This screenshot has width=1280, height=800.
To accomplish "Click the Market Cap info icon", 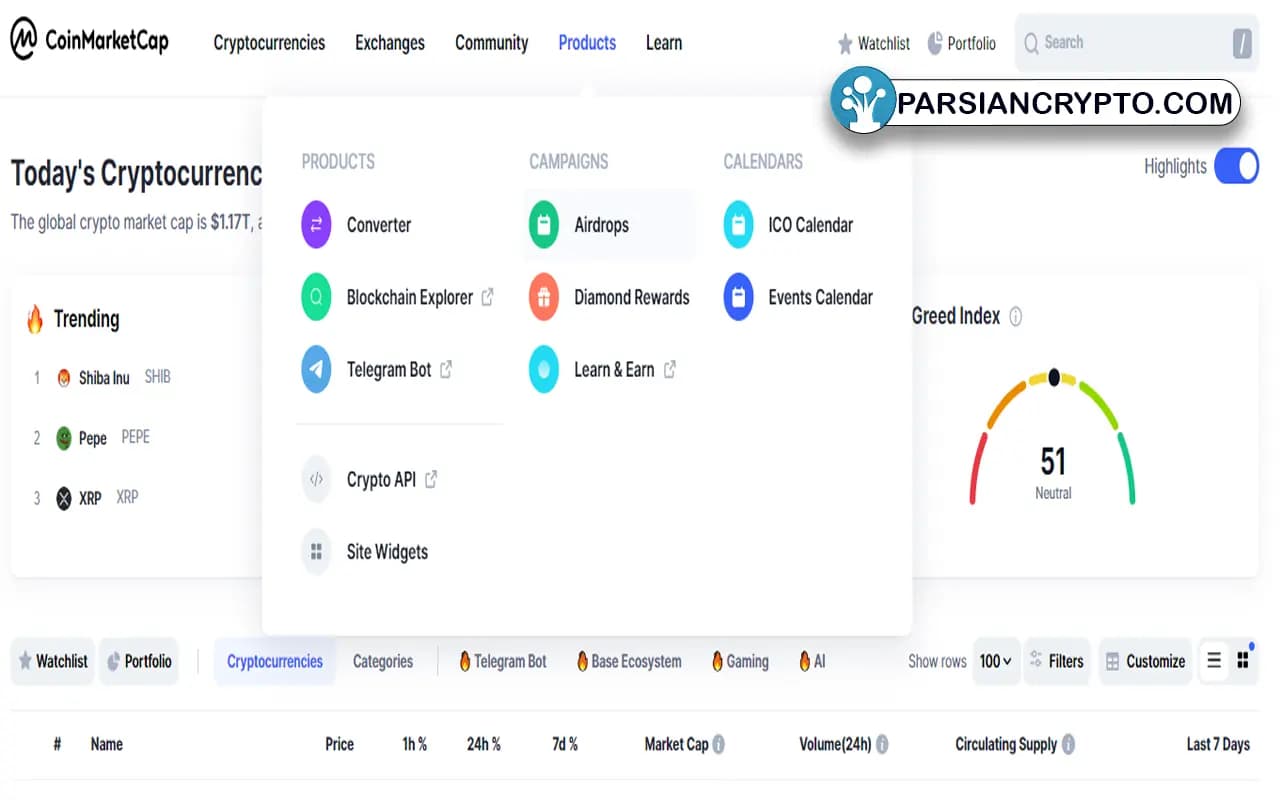I will (718, 744).
